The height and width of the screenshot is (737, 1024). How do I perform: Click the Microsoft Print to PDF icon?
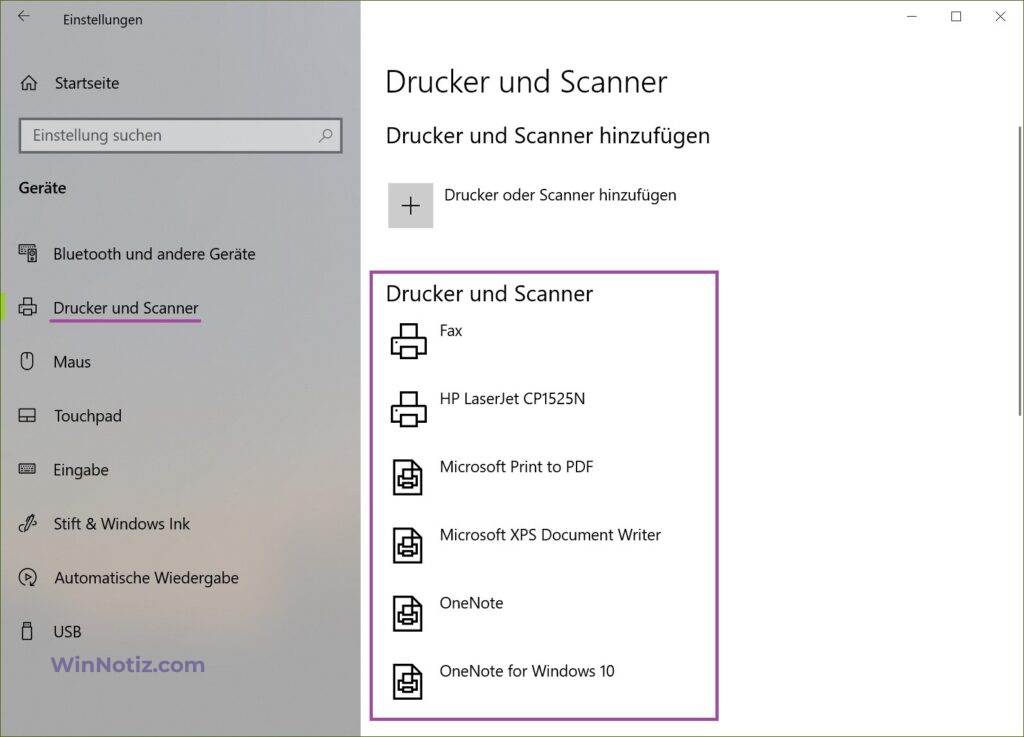[x=408, y=477]
